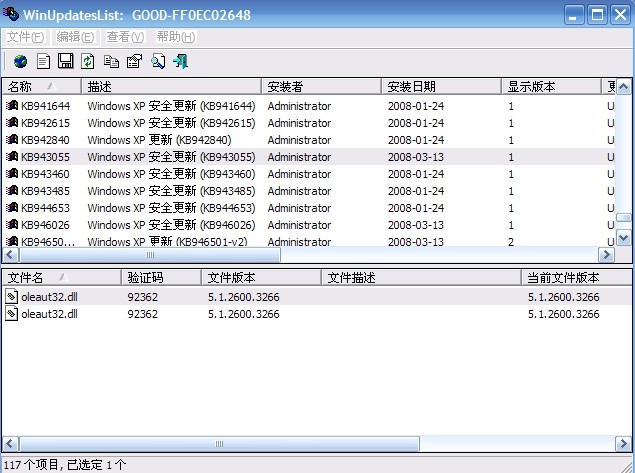Select the KB942615 name cell
The height and width of the screenshot is (473, 635).
(x=45, y=123)
